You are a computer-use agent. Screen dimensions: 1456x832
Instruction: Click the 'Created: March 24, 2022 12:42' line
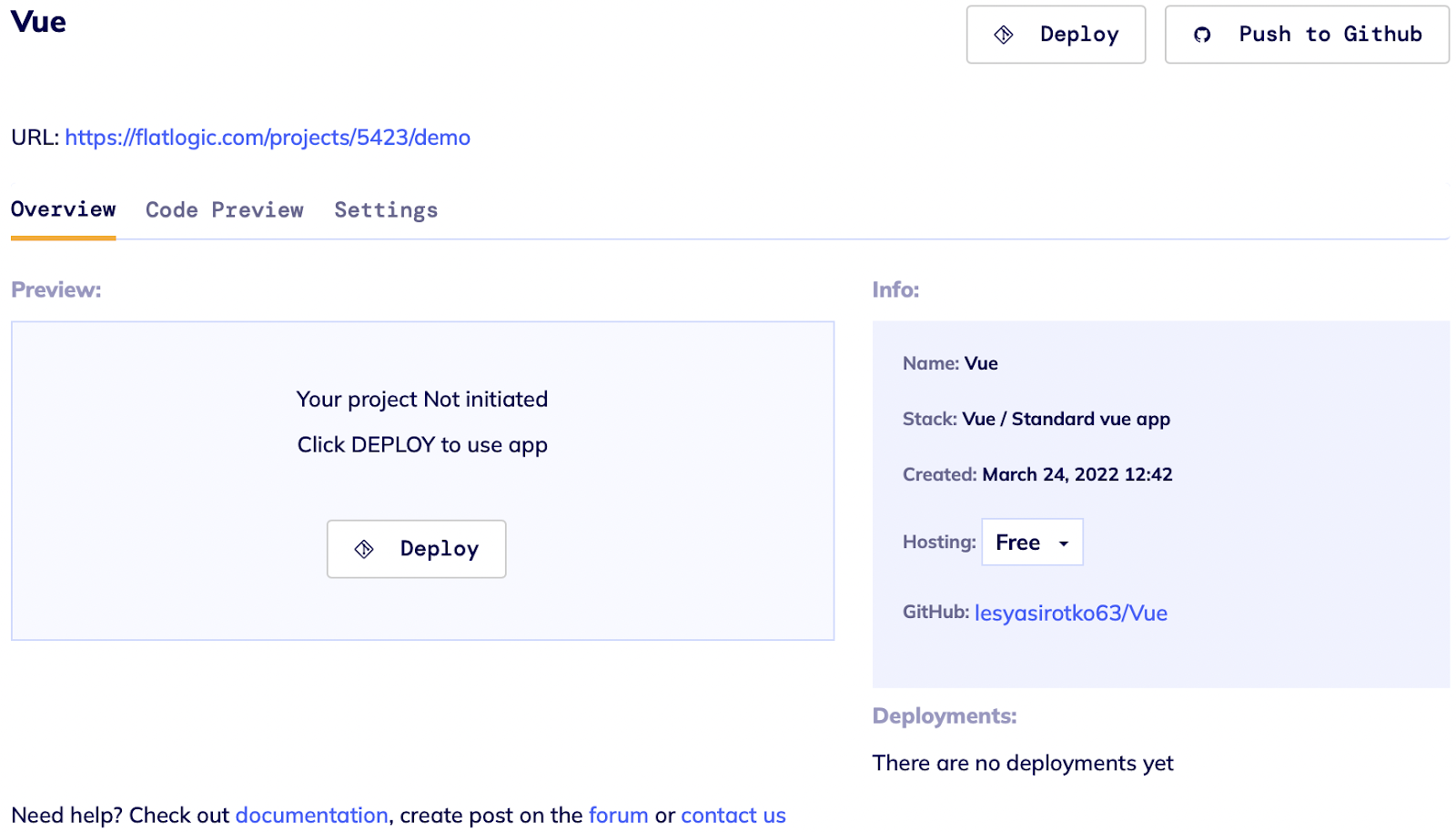click(1037, 474)
